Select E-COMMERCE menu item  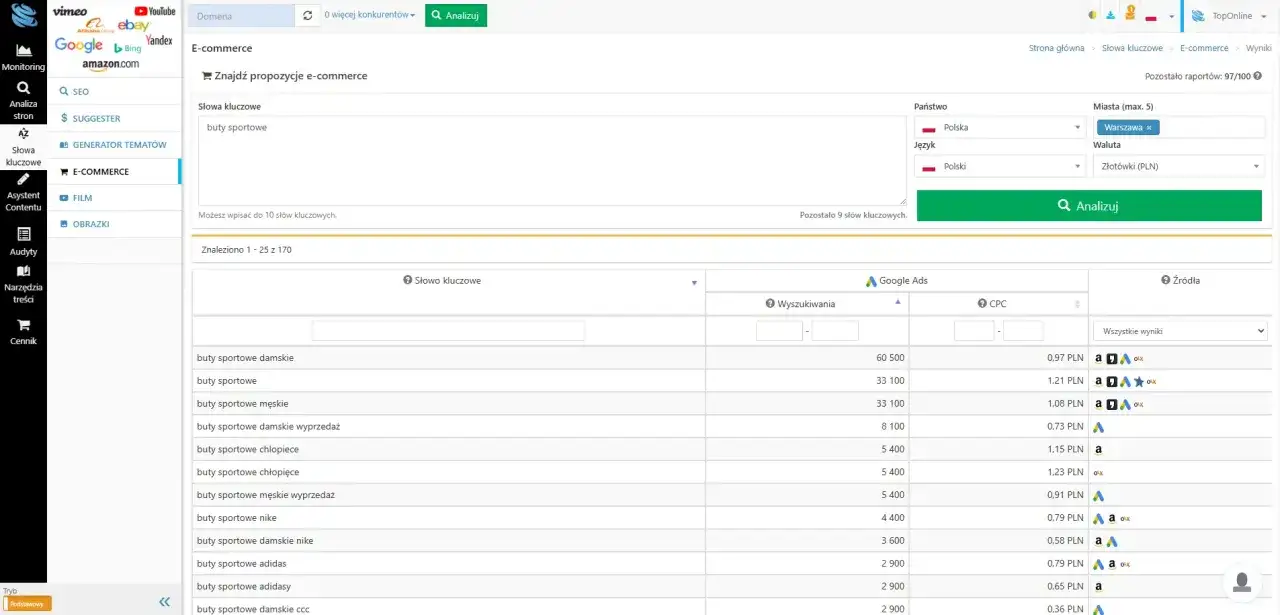pos(114,171)
